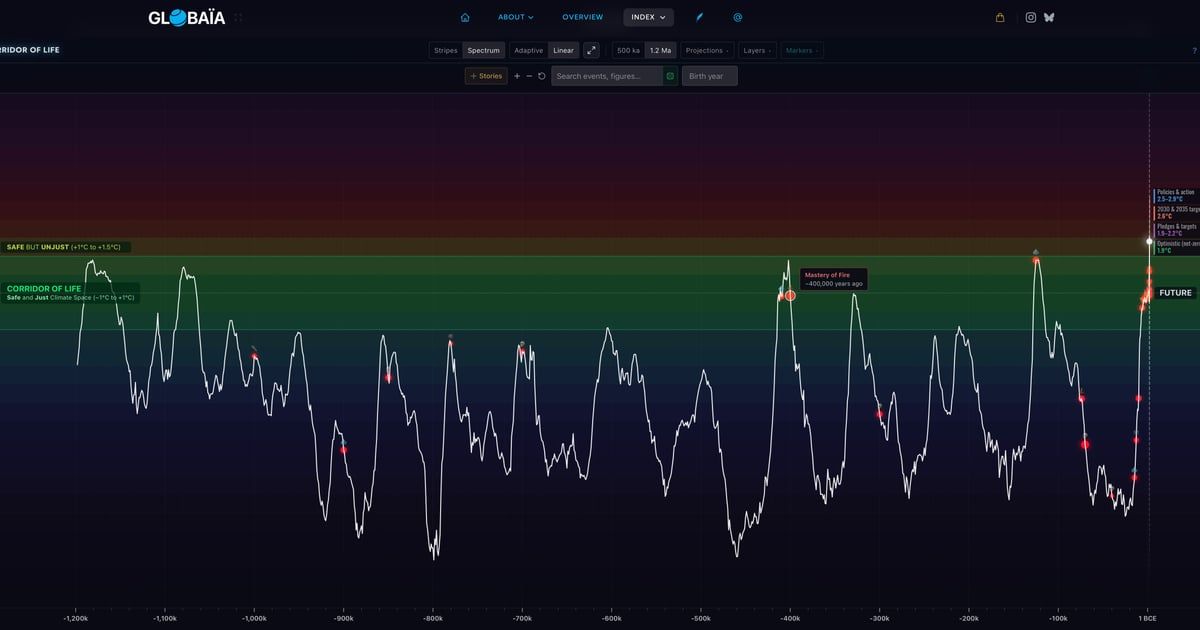Add Stories to the chart
Image resolution: width=1200 pixels, height=630 pixels.
(486, 76)
